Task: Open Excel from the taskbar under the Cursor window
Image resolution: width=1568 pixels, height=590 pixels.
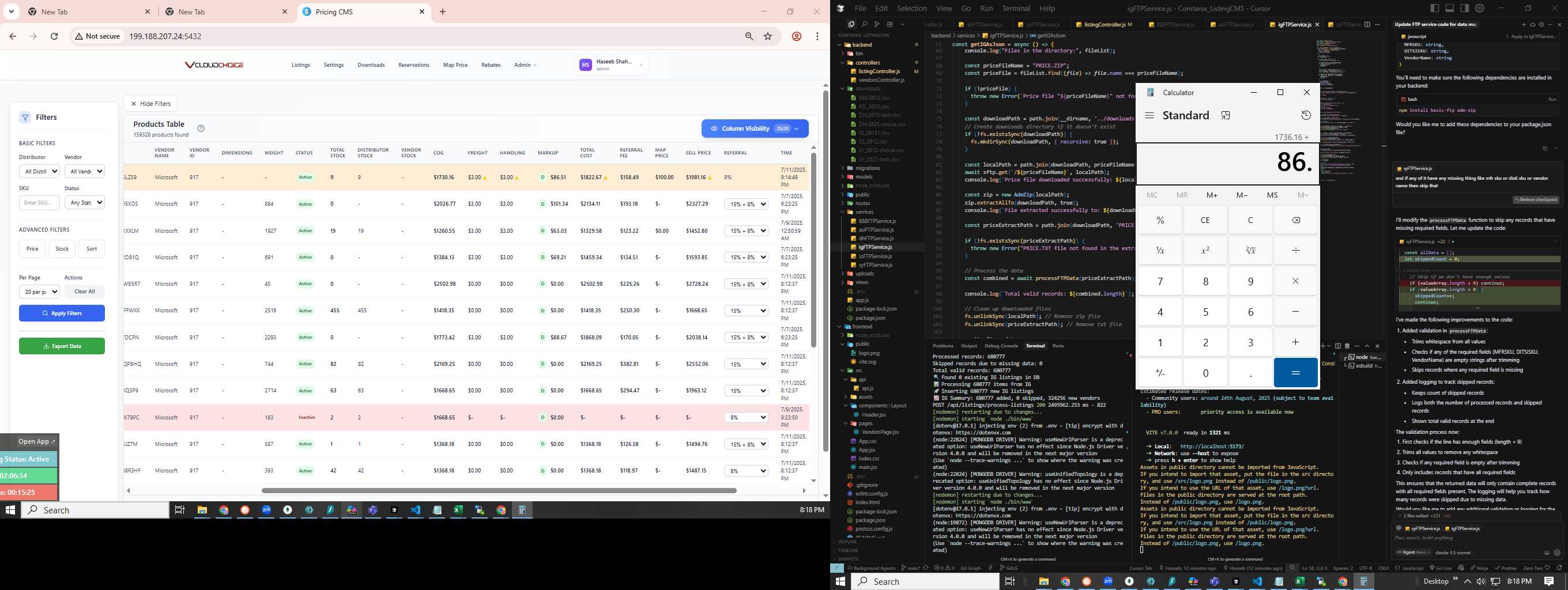Action: click(1299, 581)
